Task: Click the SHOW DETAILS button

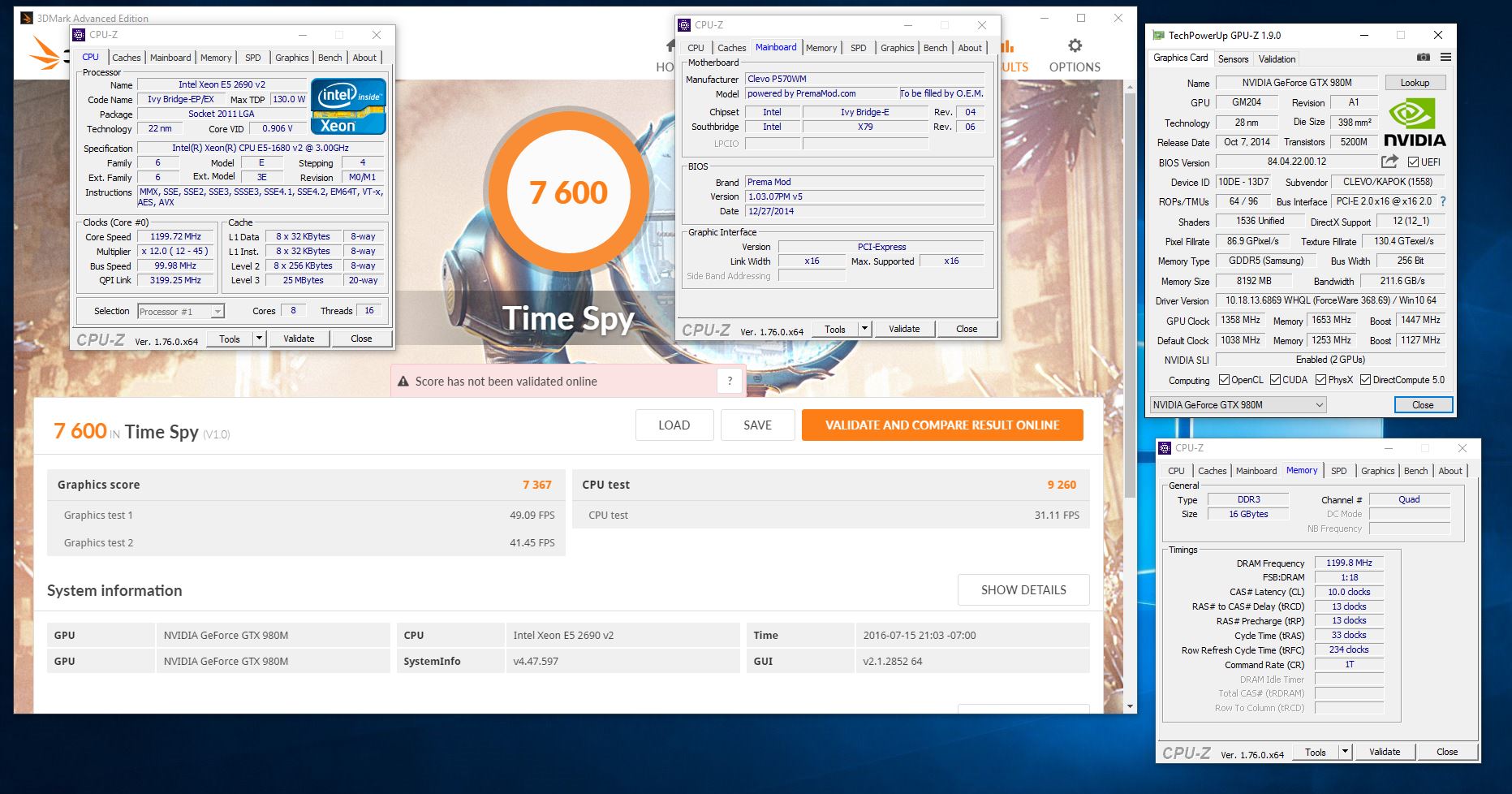Action: [x=1023, y=590]
